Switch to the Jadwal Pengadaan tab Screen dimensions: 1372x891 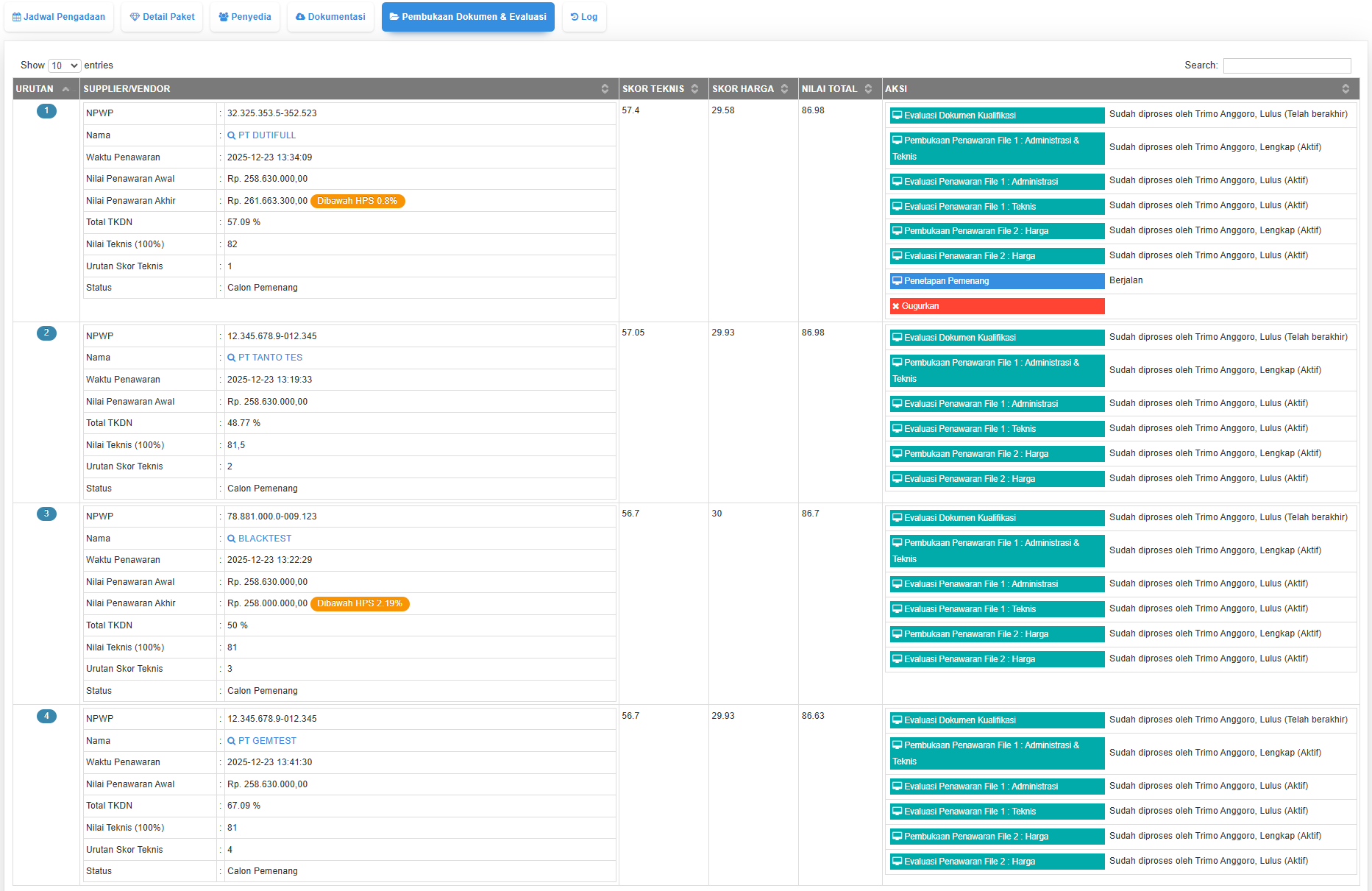pyautogui.click(x=59, y=17)
